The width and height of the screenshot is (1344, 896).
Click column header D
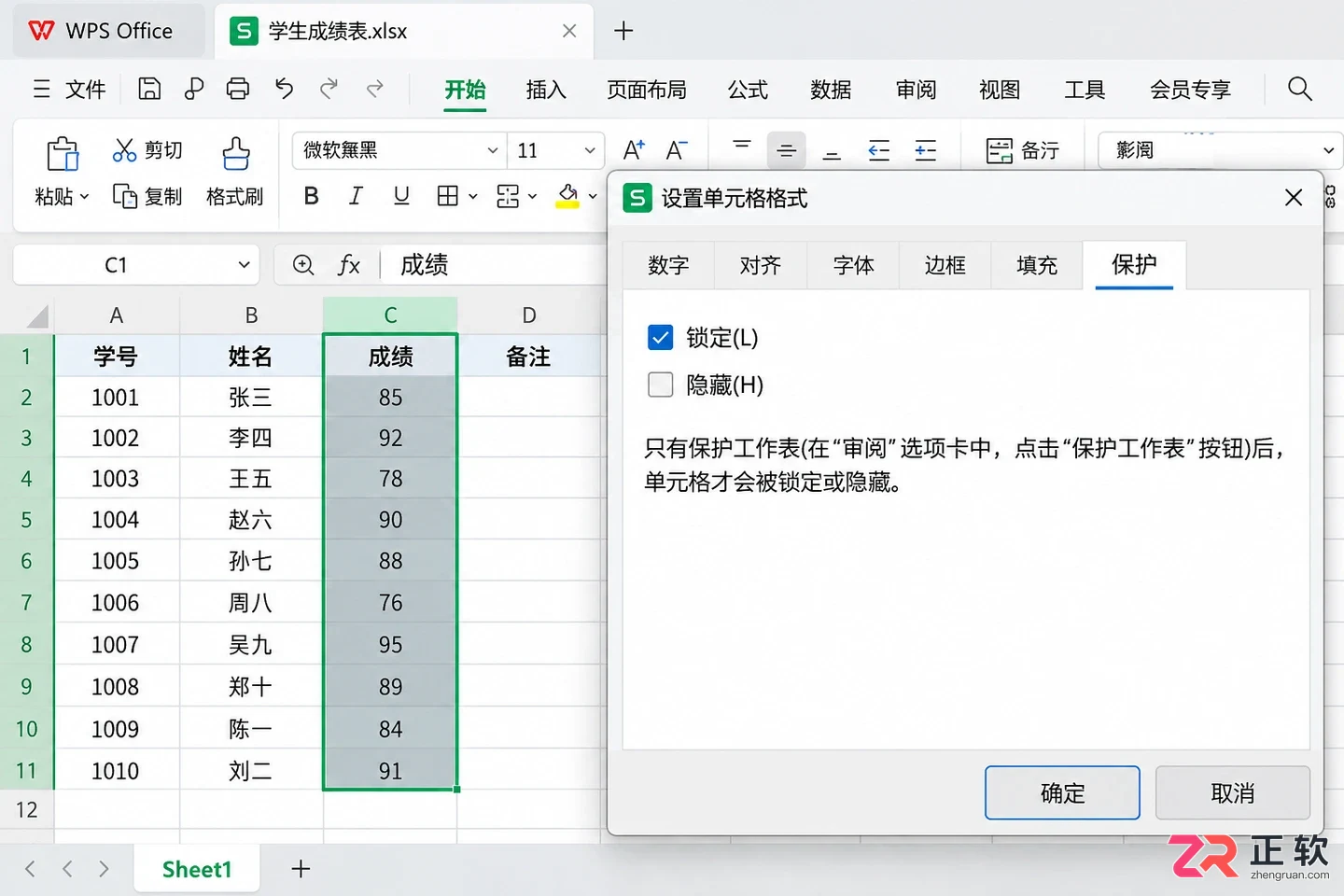(529, 315)
